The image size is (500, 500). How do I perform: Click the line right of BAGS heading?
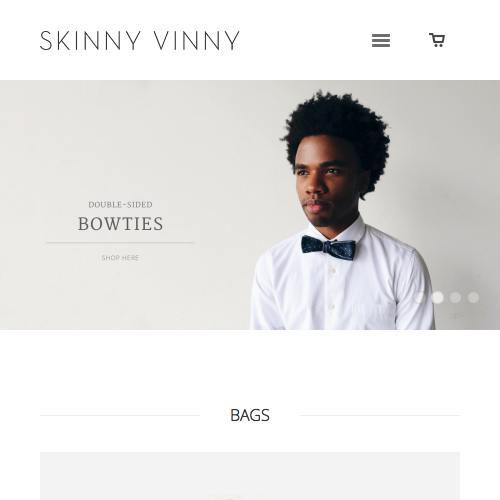tap(380, 416)
